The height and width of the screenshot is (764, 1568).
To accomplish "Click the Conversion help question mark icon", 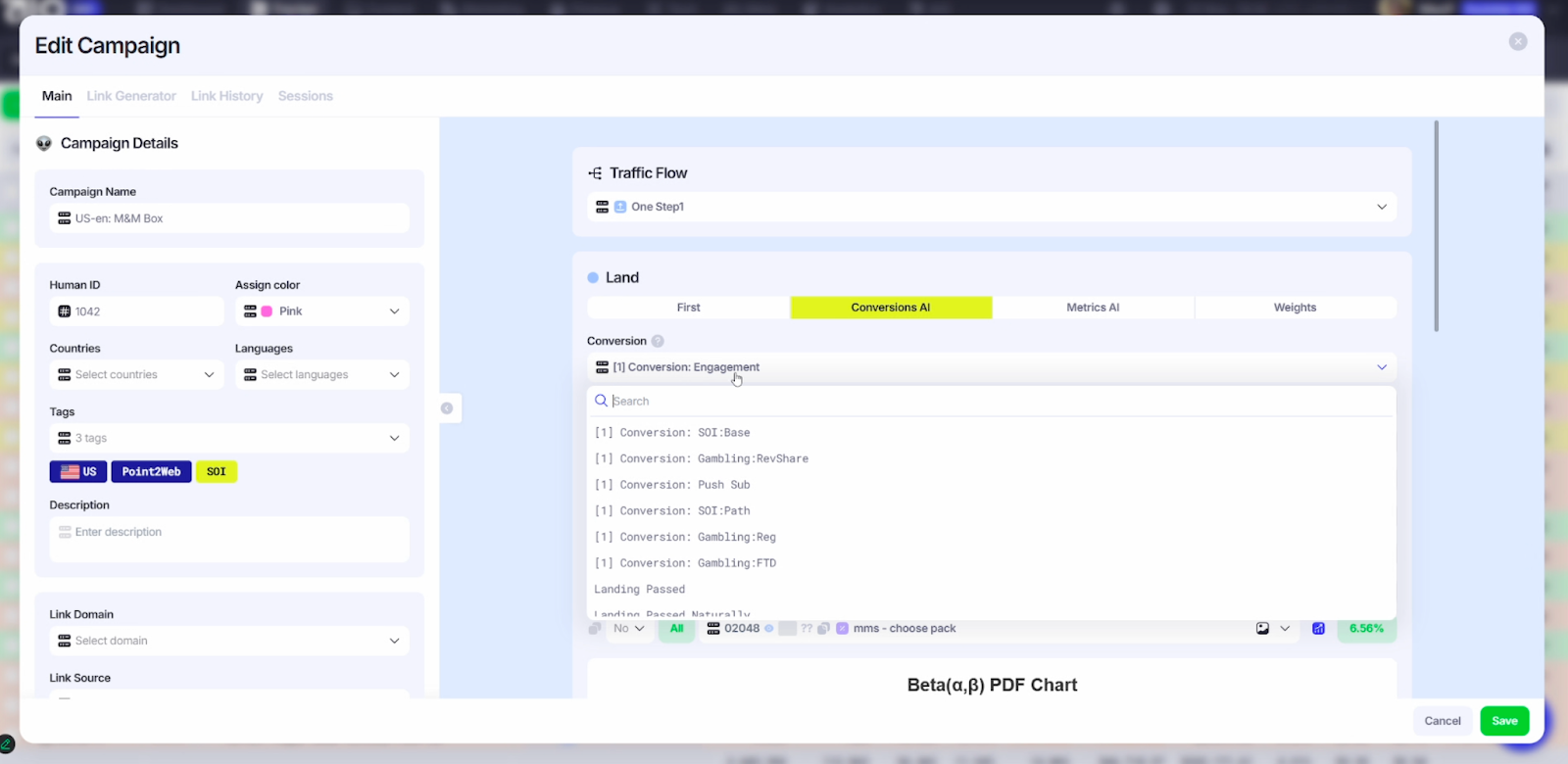I will pyautogui.click(x=658, y=341).
